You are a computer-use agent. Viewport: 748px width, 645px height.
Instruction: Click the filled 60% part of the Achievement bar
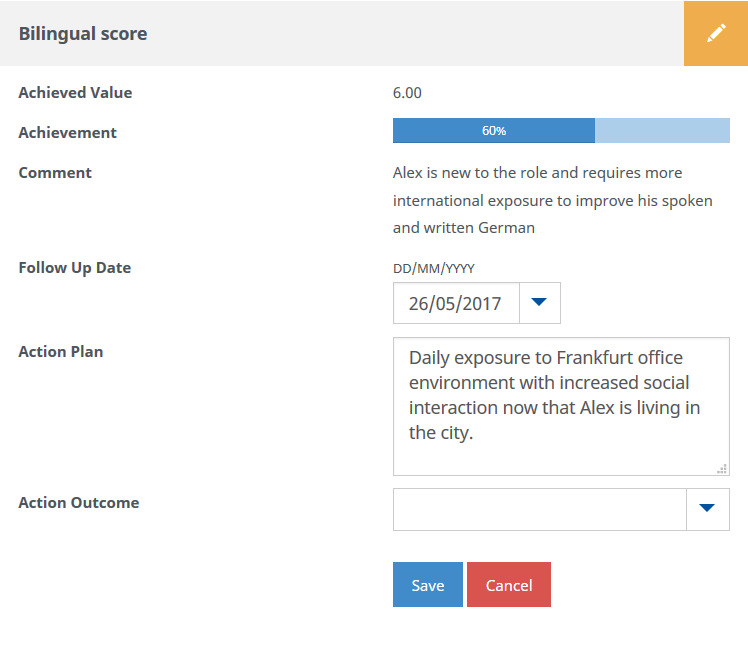point(493,131)
